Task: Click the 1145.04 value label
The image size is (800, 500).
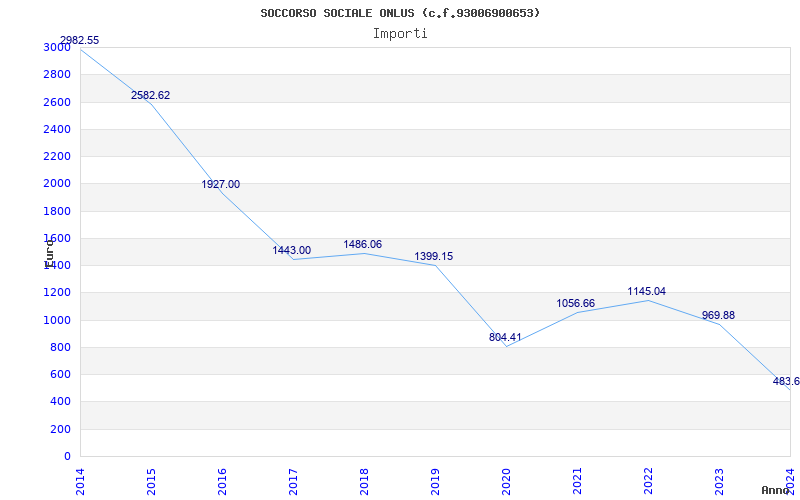Action: pyautogui.click(x=646, y=292)
